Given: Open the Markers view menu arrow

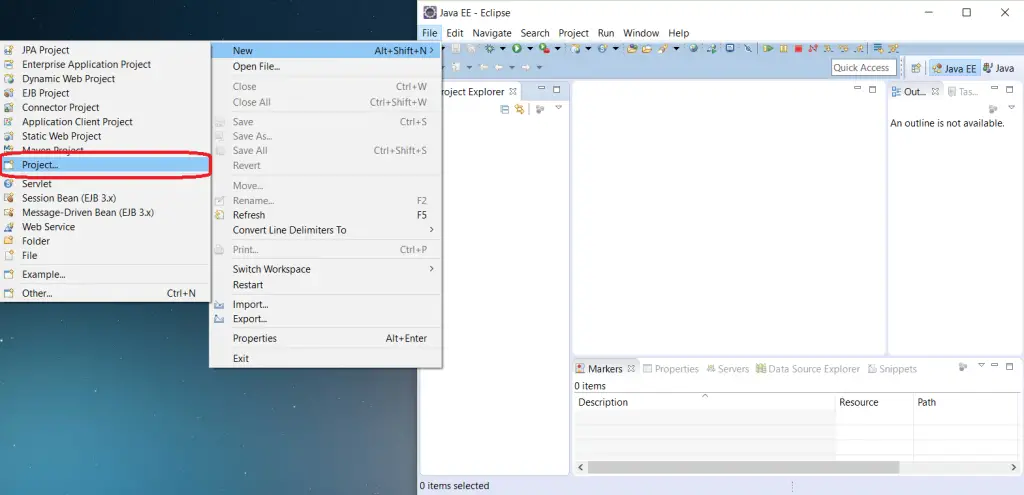Looking at the screenshot, I should [981, 366].
